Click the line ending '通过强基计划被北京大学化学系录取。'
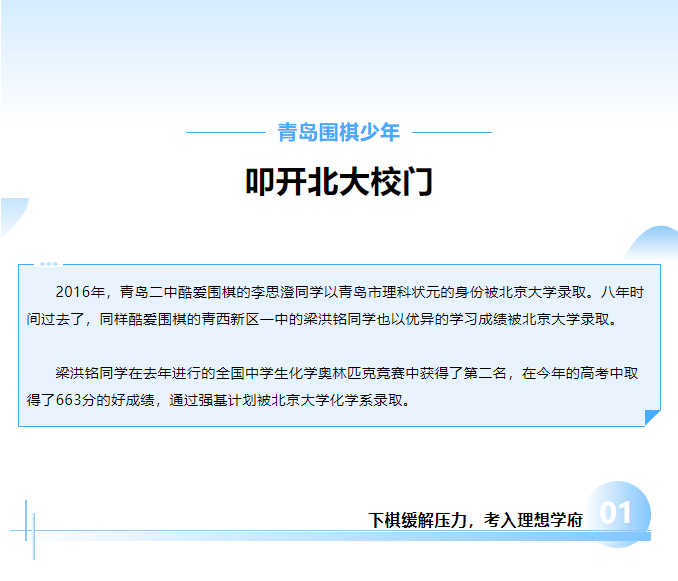This screenshot has height=581, width=678. coord(218,400)
